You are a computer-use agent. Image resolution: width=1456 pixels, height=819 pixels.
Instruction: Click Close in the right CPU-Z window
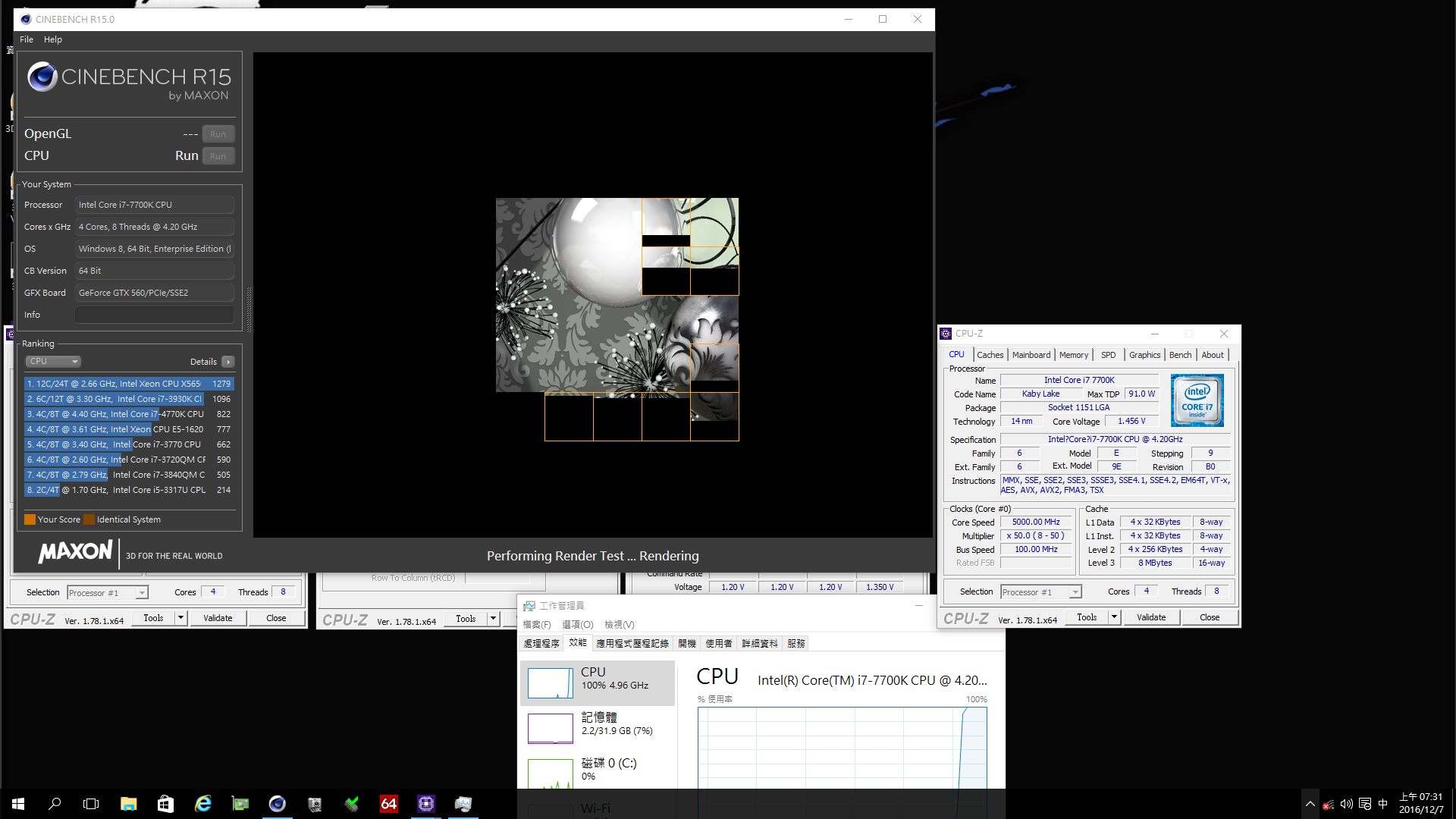(x=1210, y=617)
